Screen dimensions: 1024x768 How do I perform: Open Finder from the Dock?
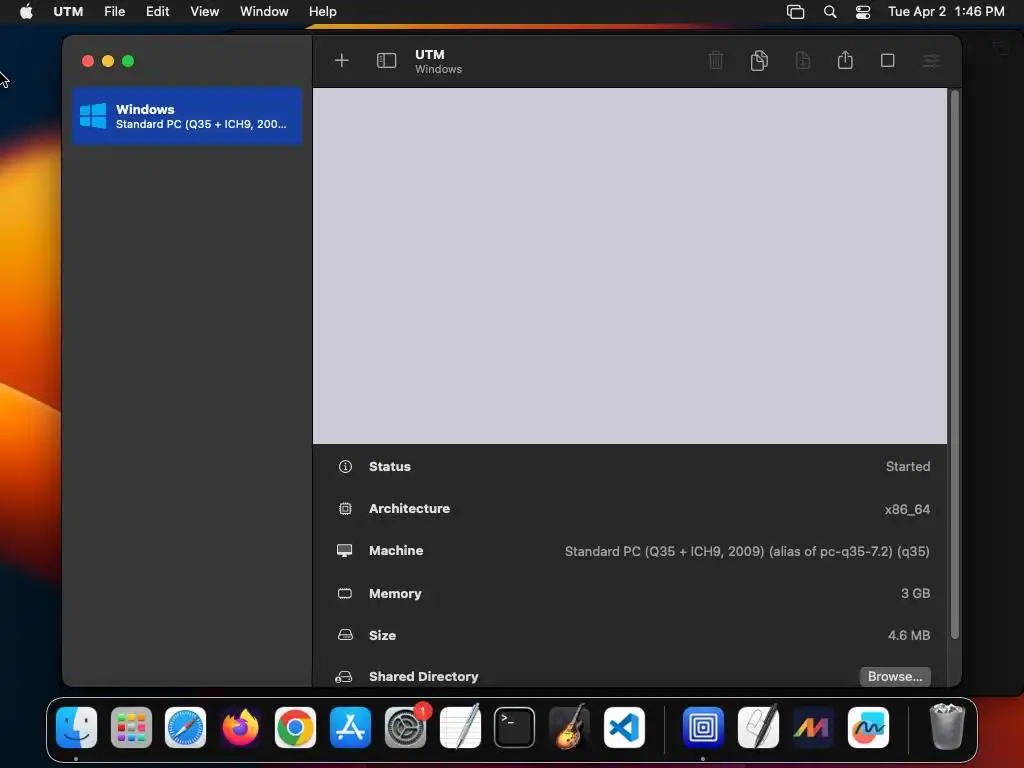[76, 727]
